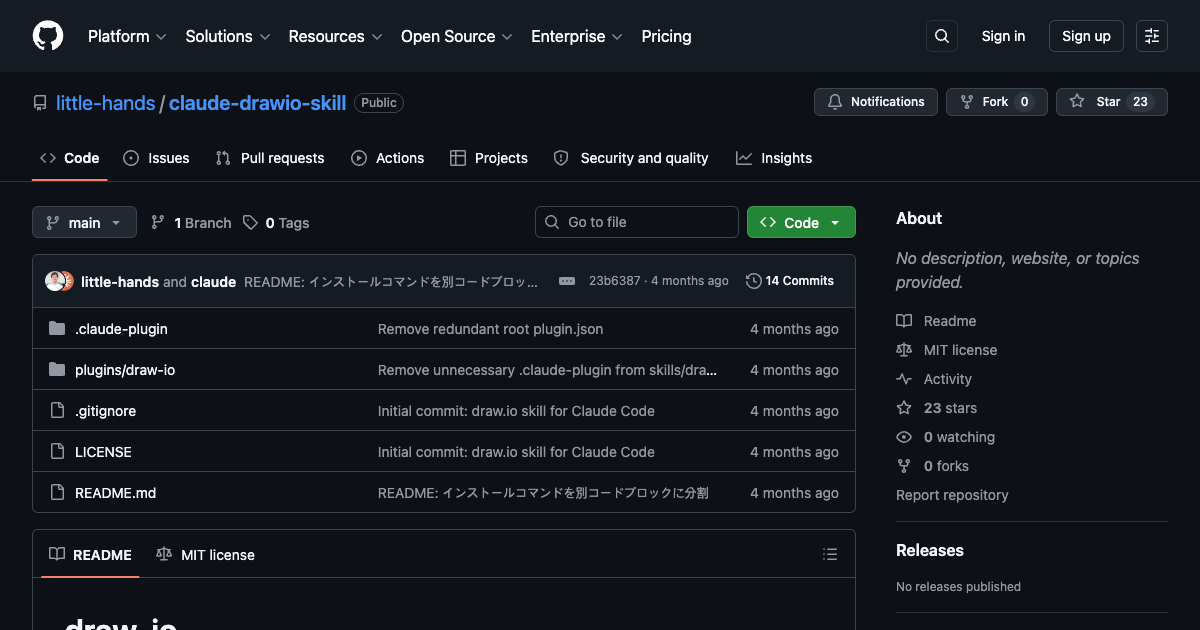This screenshot has width=1200, height=630.
Task: Open the plugins/draw-io folder name
Action: click(125, 370)
